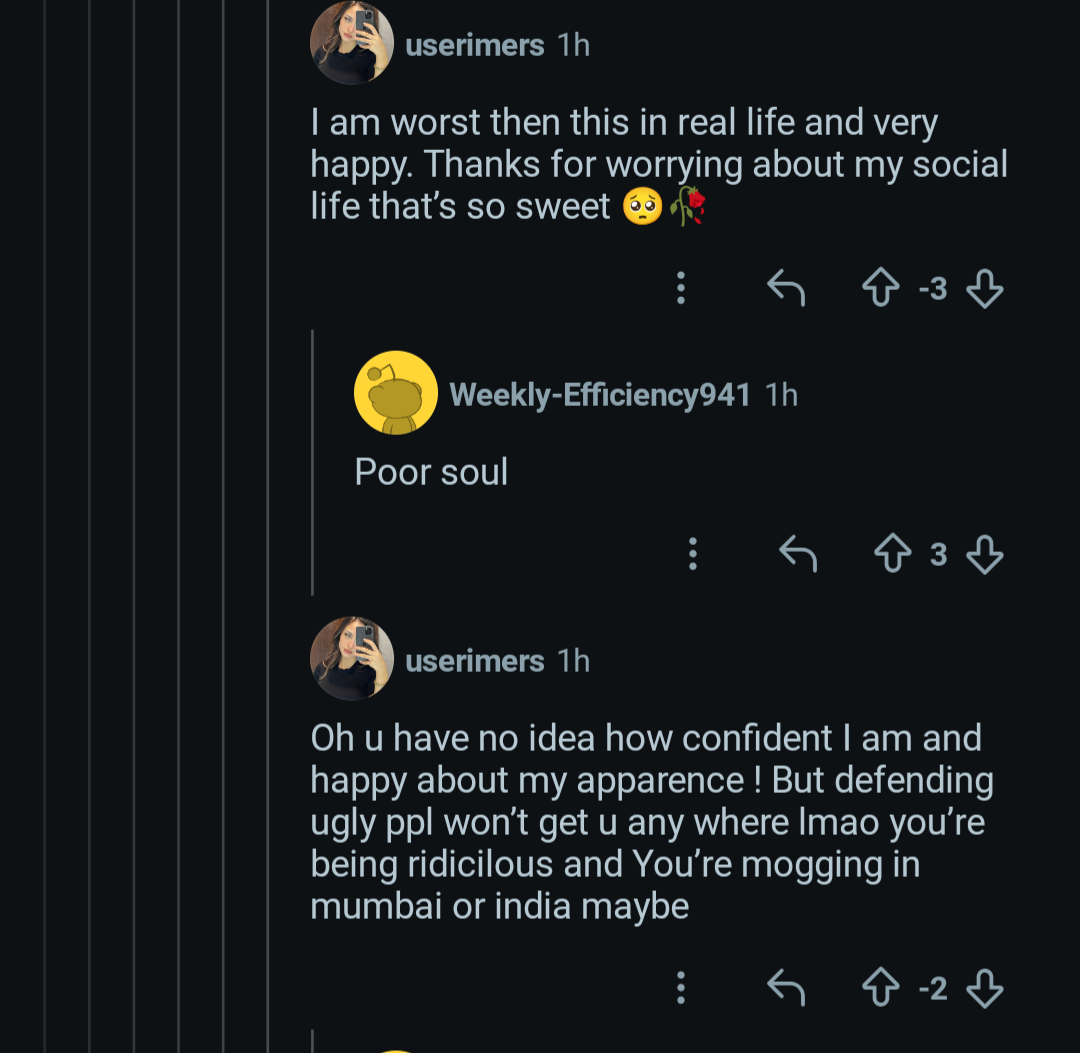The height and width of the screenshot is (1053, 1080).
Task: Open the Weekly-Efficiency941 username link
Action: pyautogui.click(x=600, y=395)
